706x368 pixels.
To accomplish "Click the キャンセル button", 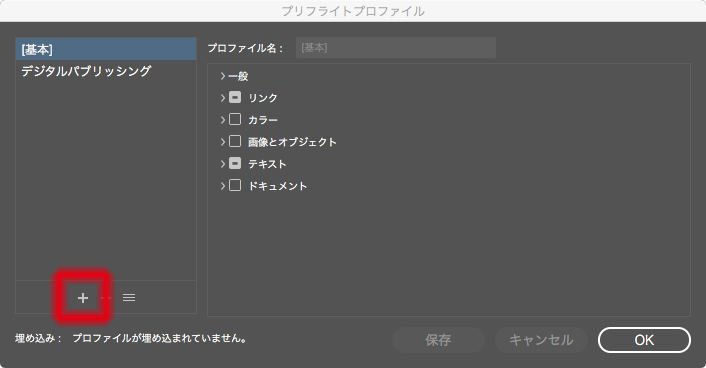I will [x=541, y=340].
